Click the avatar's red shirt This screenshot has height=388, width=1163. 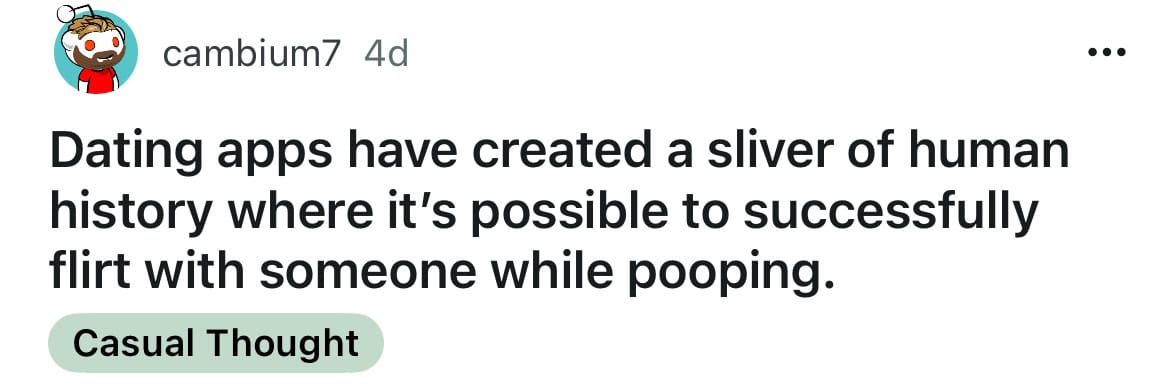tap(98, 82)
